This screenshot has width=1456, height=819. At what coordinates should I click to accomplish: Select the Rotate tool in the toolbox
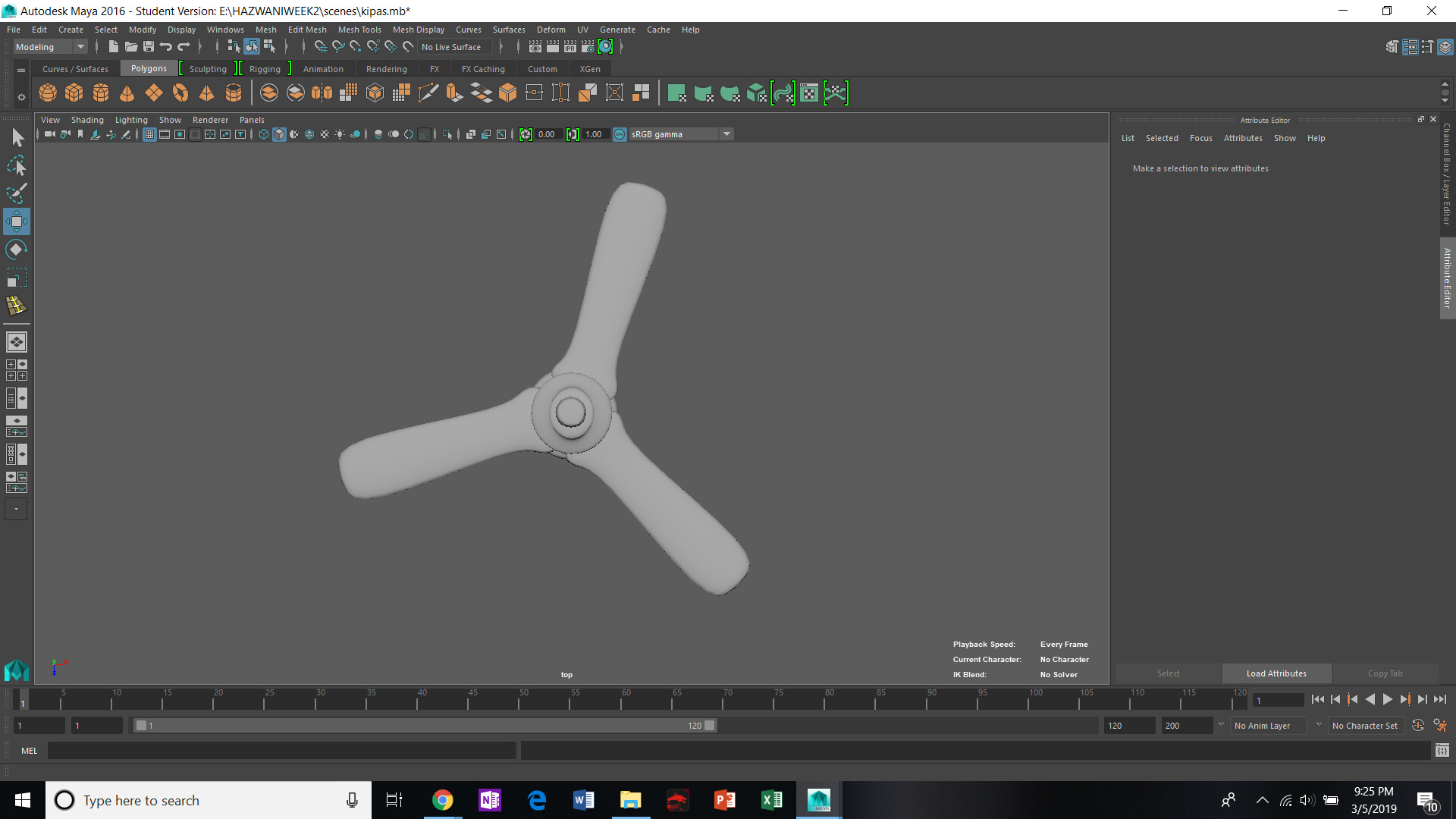click(x=16, y=249)
